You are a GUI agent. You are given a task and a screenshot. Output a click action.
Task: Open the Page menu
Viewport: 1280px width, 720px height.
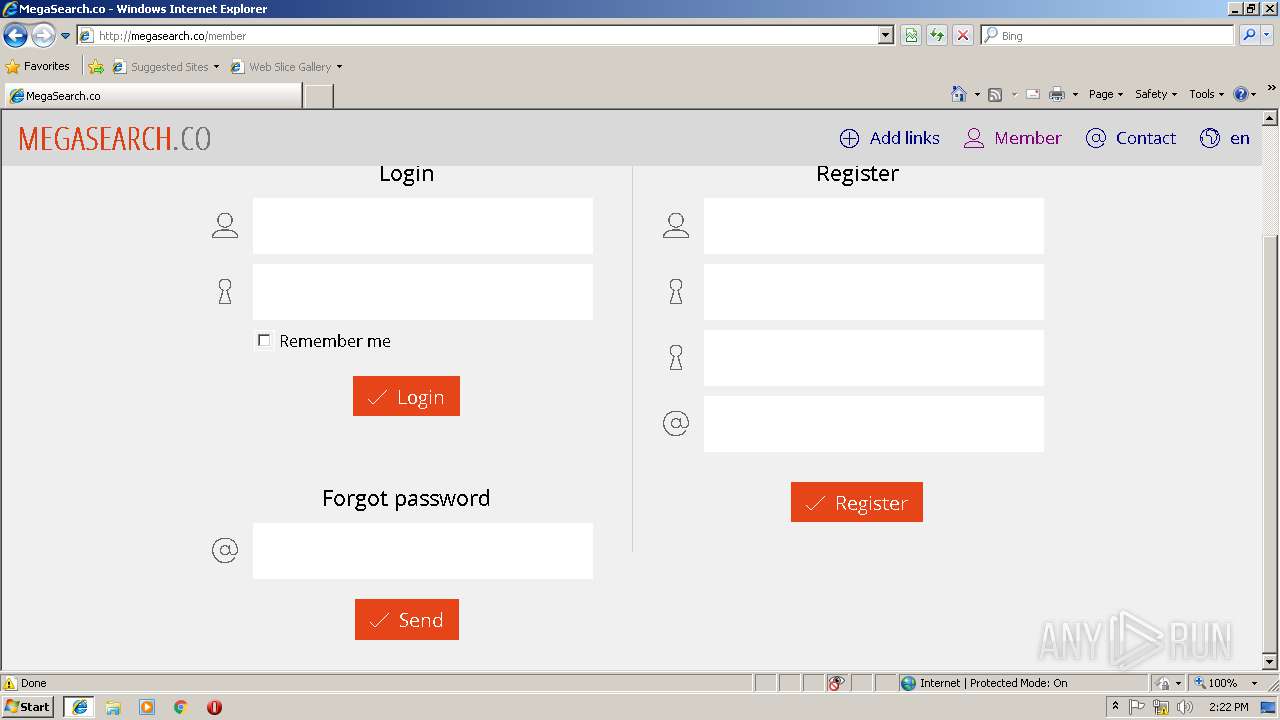[x=1106, y=94]
